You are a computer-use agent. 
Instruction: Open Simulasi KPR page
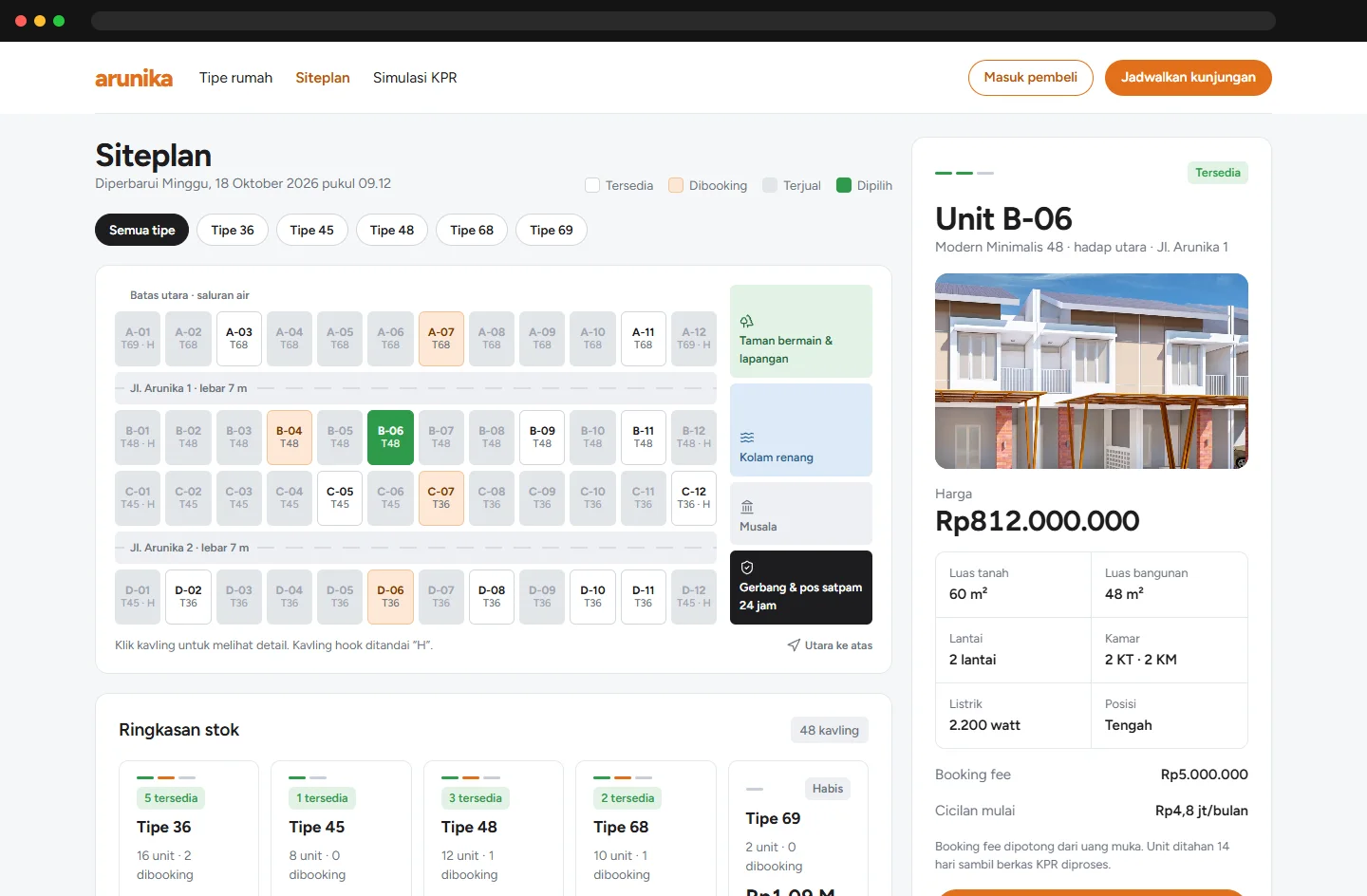(415, 78)
